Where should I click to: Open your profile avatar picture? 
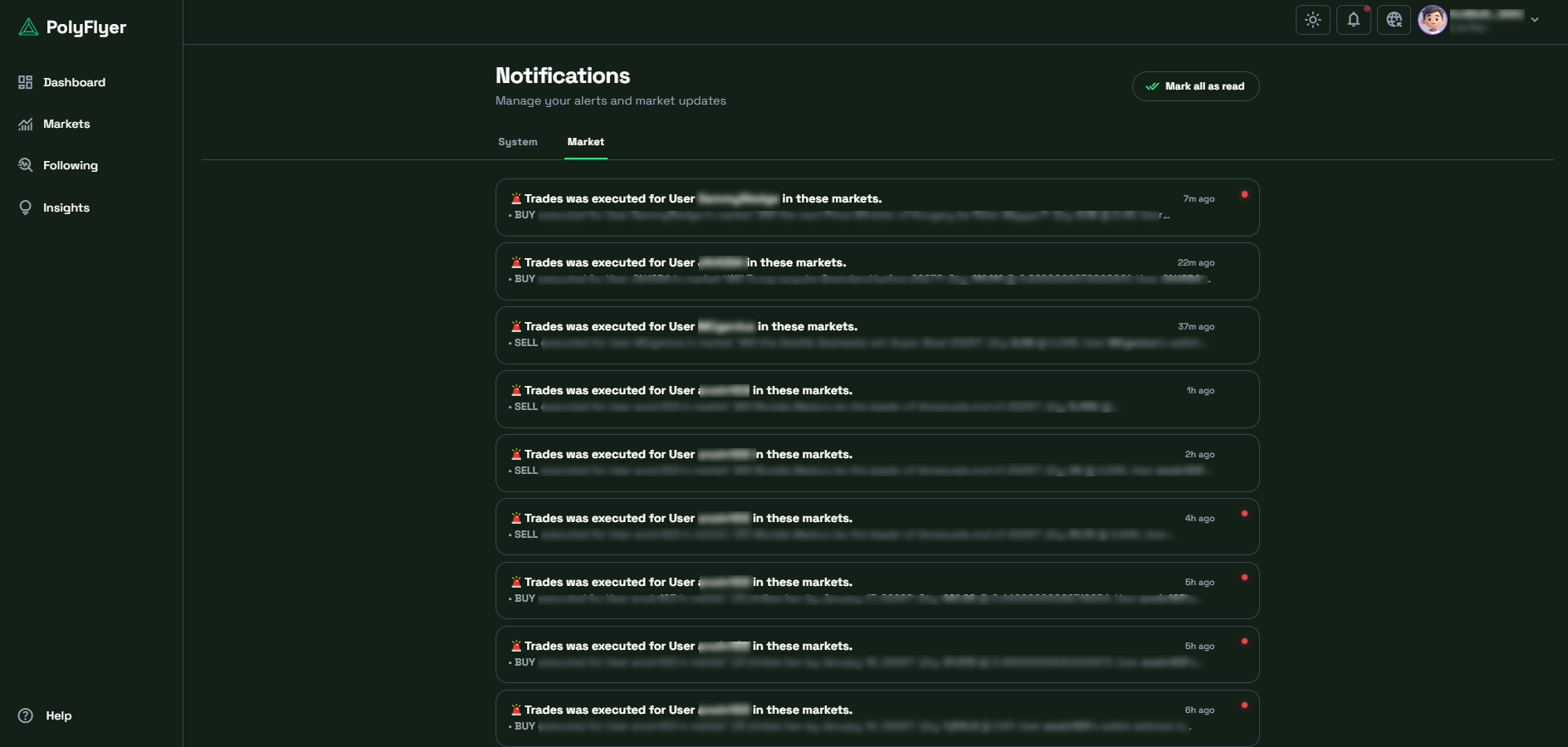(x=1433, y=19)
